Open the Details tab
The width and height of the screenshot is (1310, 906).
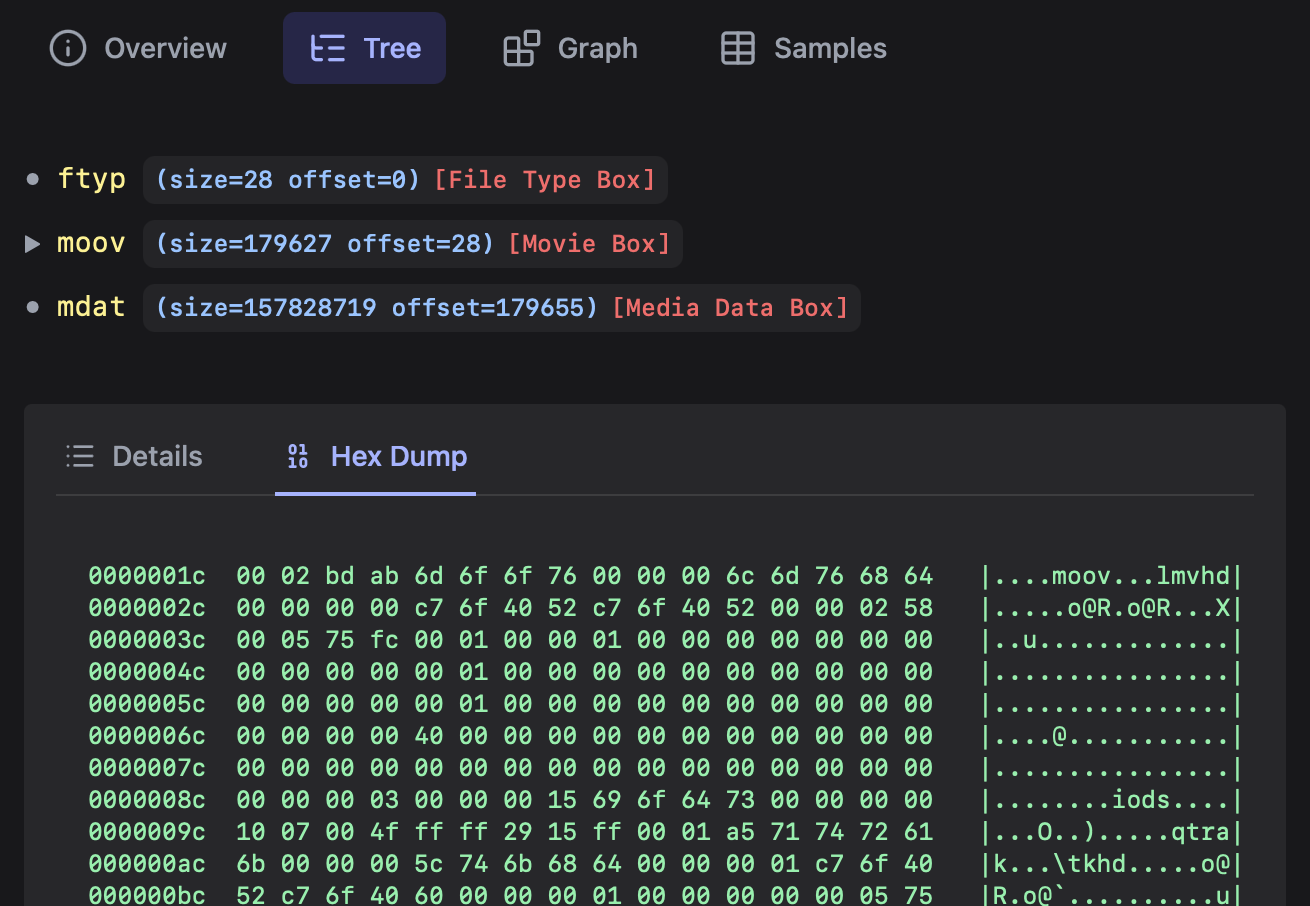coord(157,456)
